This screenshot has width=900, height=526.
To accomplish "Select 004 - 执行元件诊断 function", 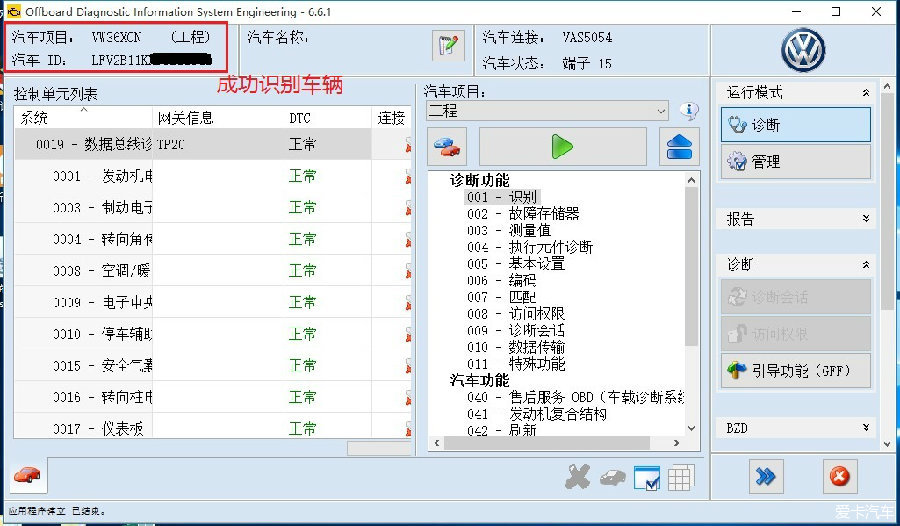I will [x=529, y=247].
